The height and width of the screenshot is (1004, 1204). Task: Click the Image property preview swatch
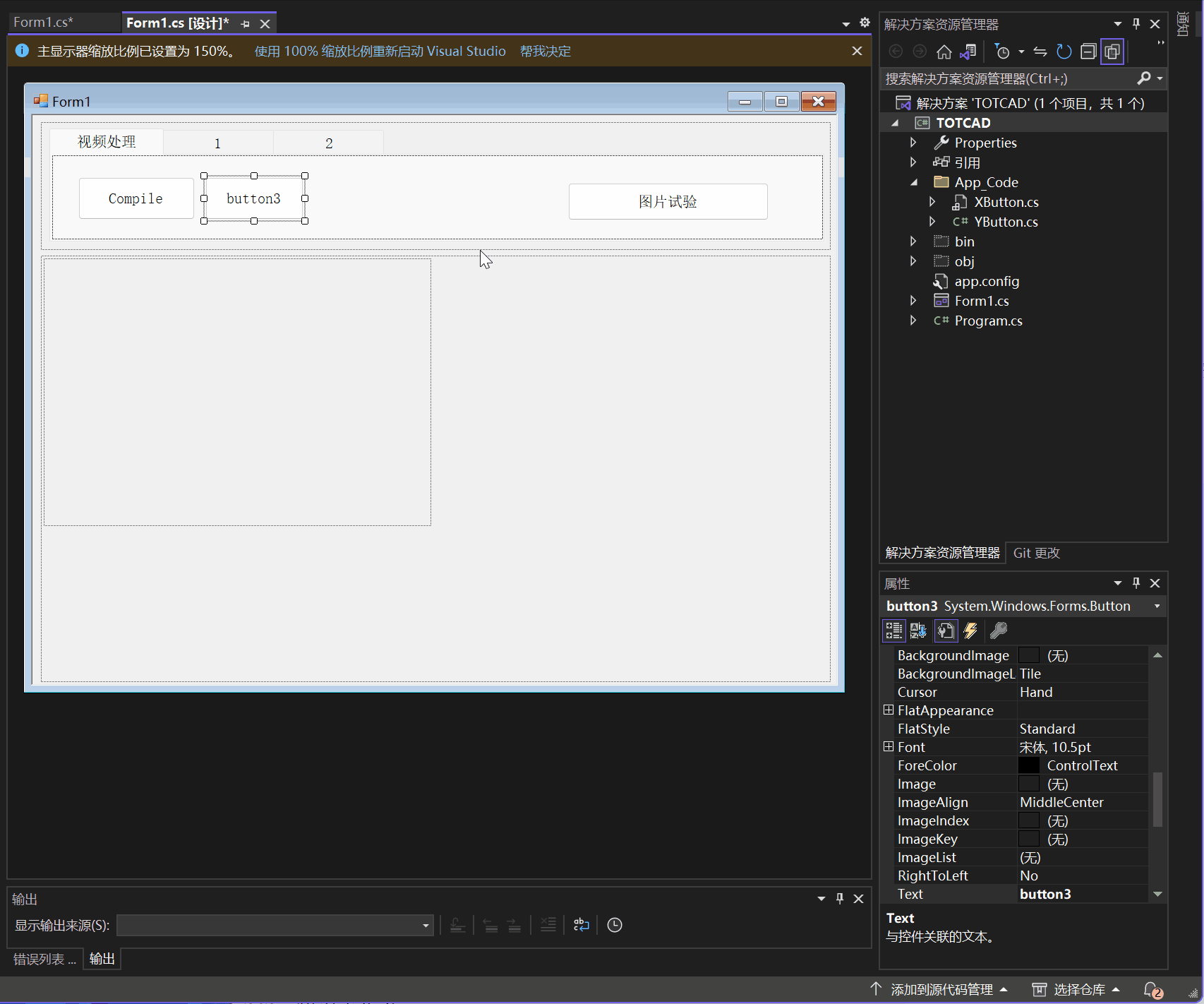pyautogui.click(x=1029, y=784)
